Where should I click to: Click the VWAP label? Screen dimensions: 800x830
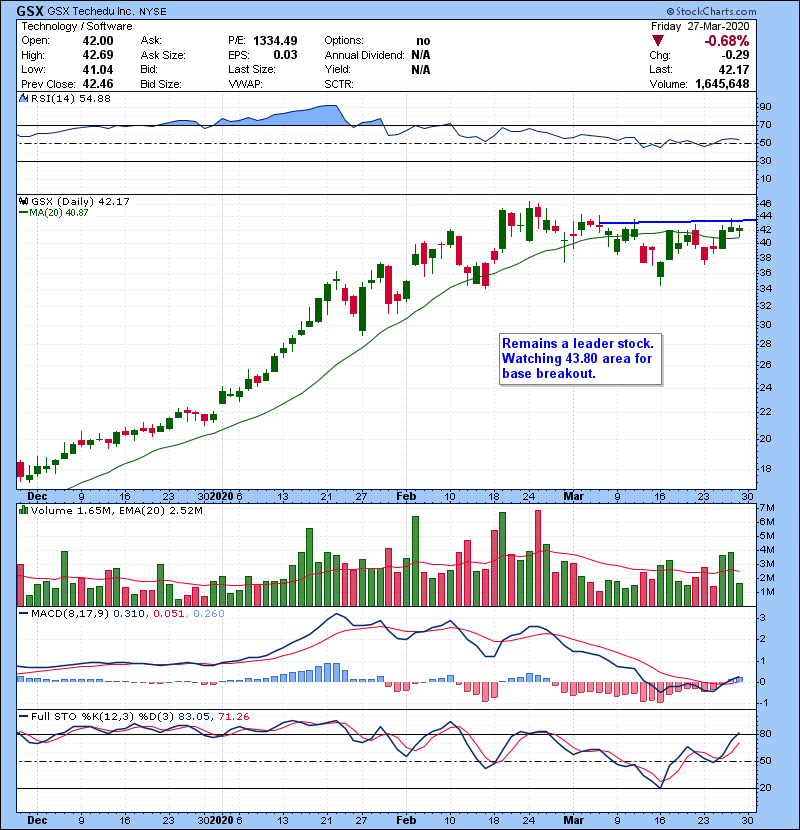pos(245,84)
